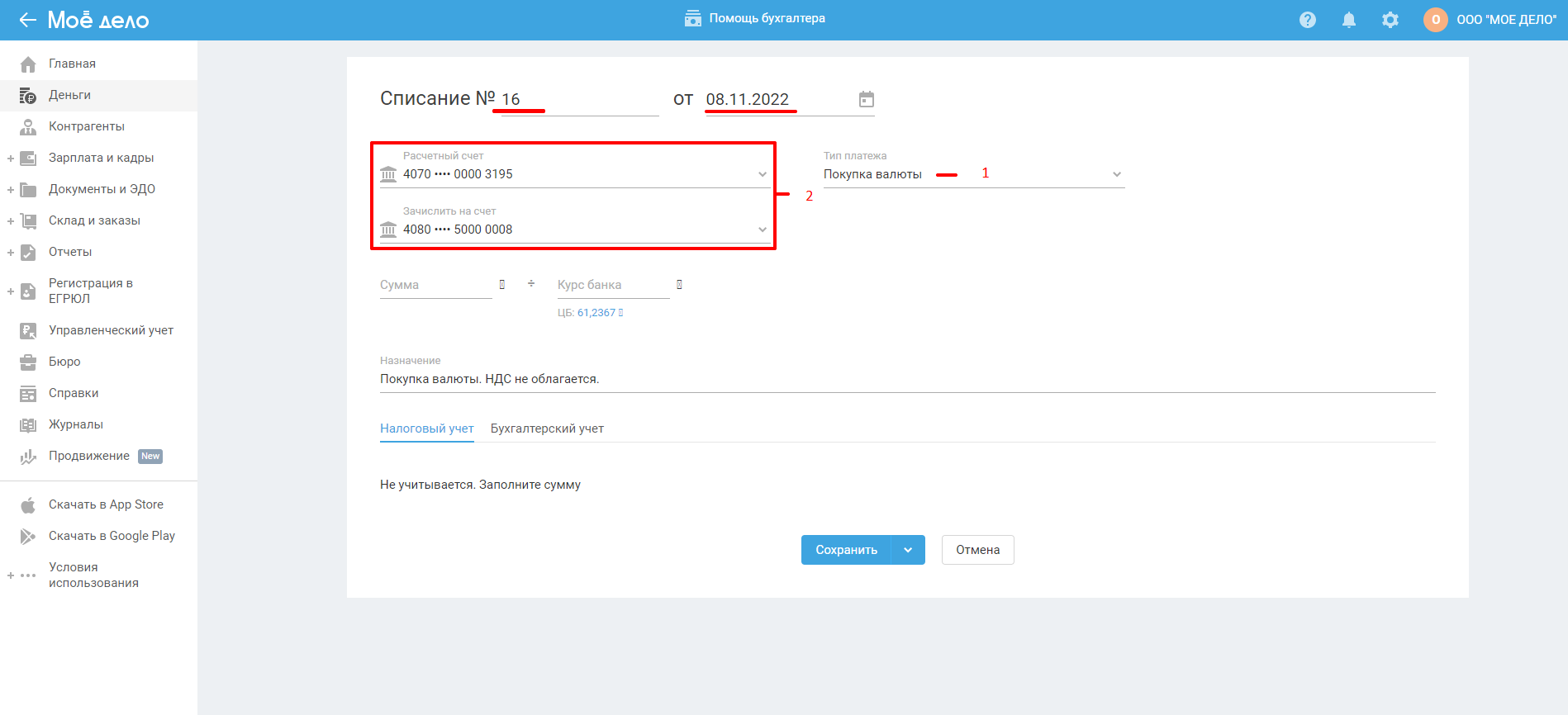Click the Помощь бухгалтера icon
This screenshot has width=1568, height=715.
coord(693,18)
